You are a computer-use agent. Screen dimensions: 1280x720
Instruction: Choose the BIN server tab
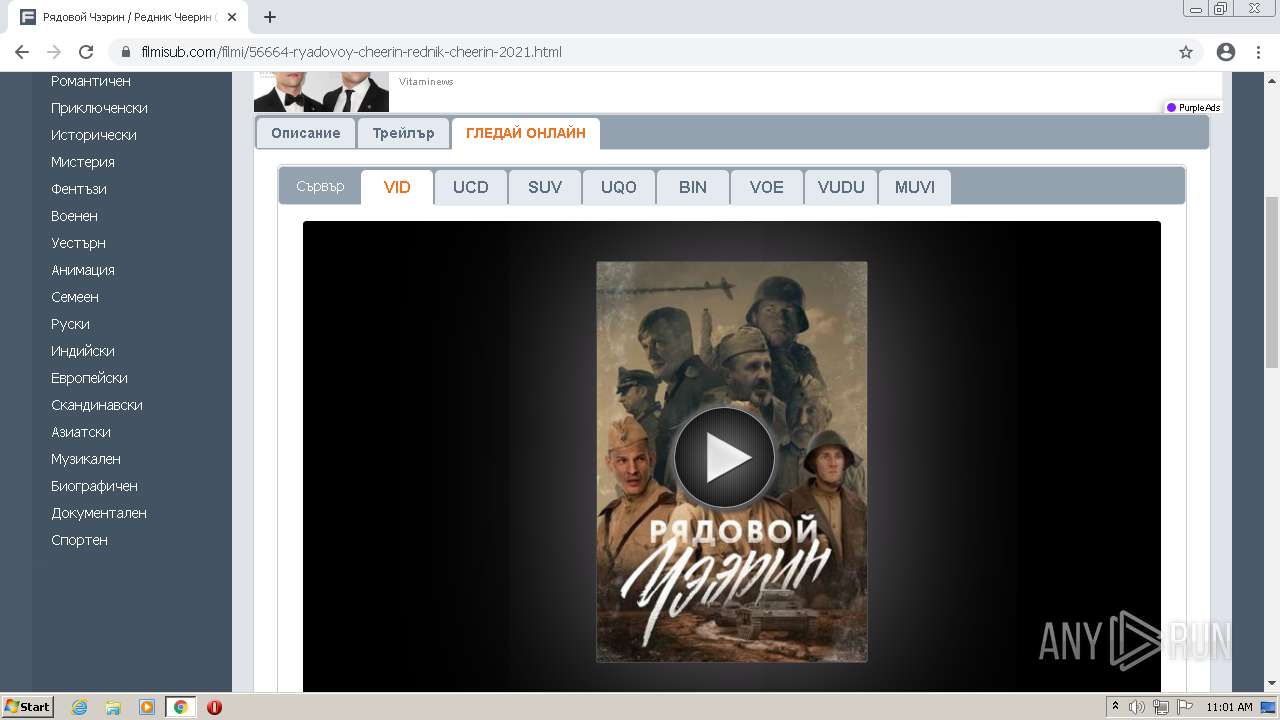[693, 187]
